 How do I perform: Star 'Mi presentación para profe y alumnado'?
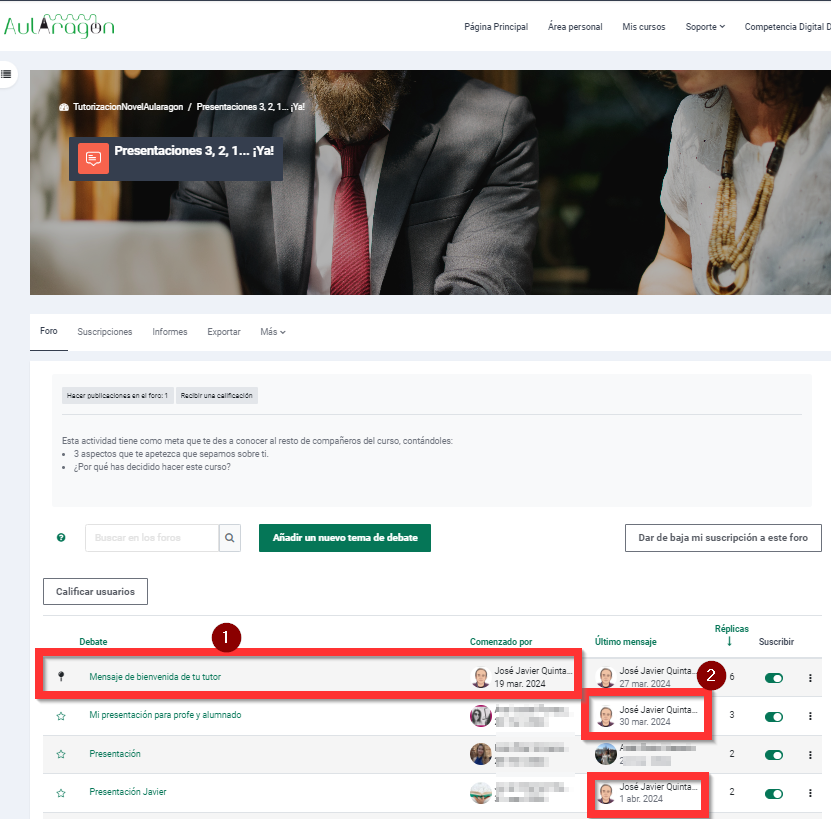point(61,716)
